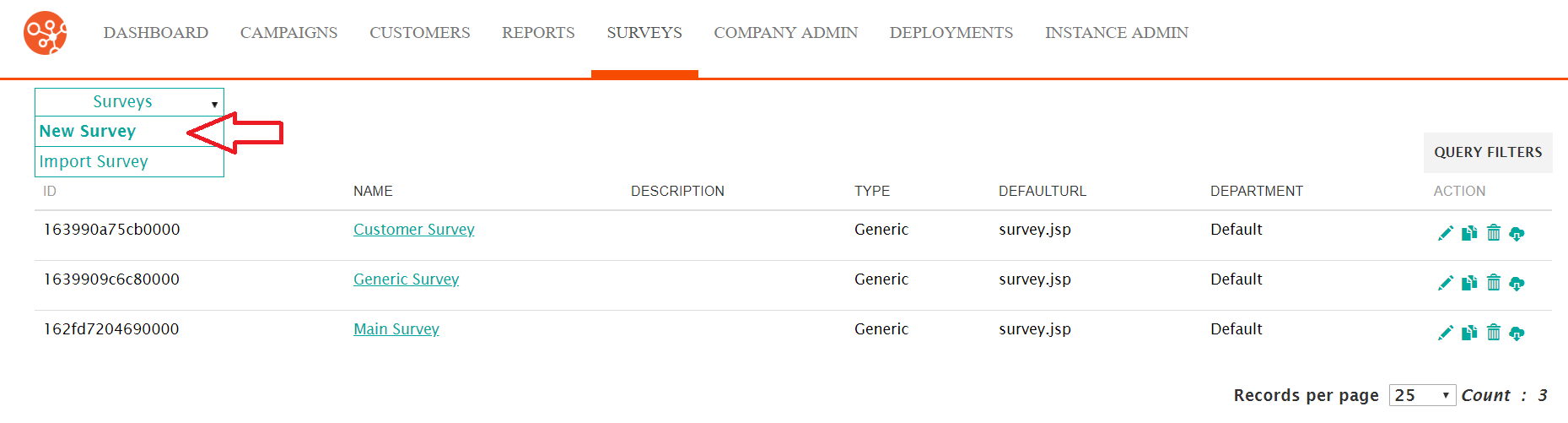This screenshot has width=1568, height=423.
Task: Edit the Customer Survey row
Action: (x=1445, y=233)
